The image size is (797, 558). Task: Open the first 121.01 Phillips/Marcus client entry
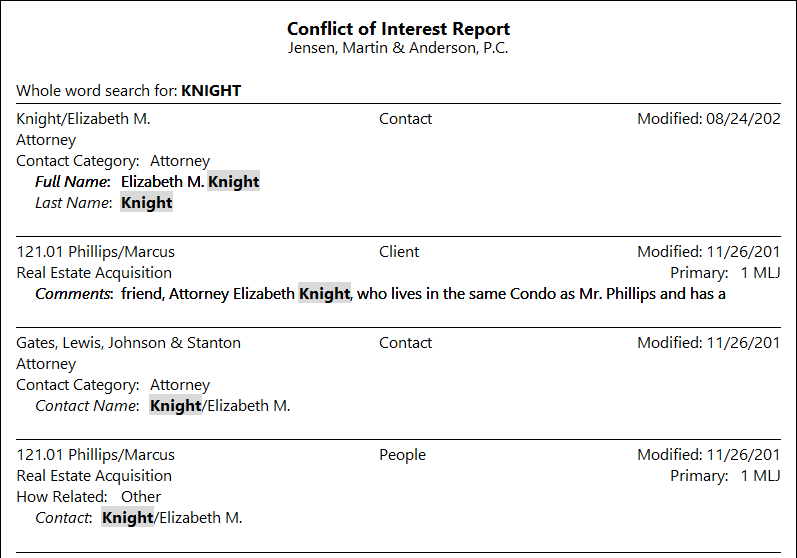96,252
